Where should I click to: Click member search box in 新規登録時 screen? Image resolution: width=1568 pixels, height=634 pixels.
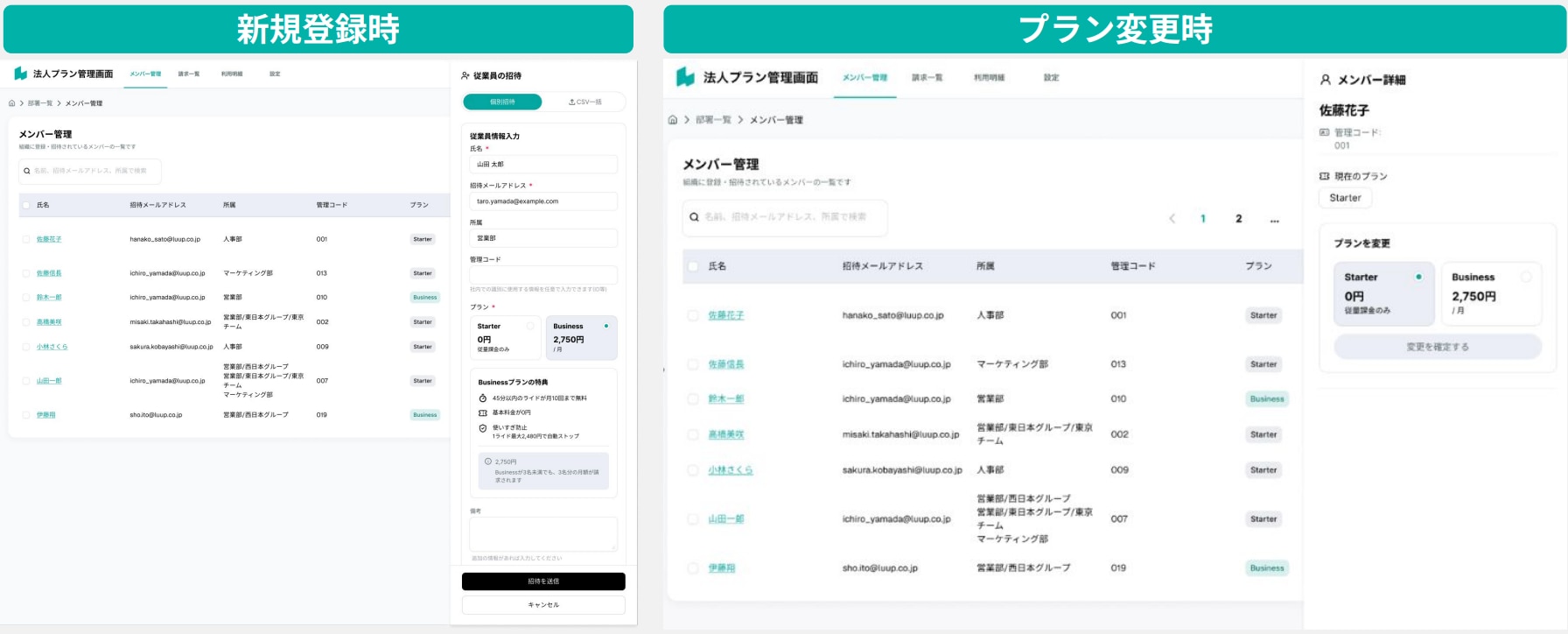coord(90,171)
